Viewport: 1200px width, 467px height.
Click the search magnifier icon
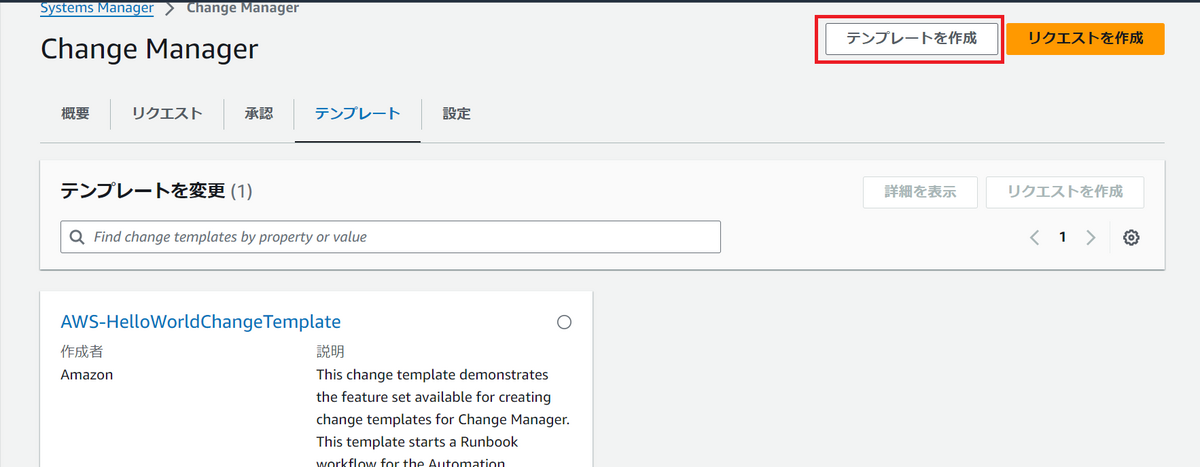click(77, 237)
